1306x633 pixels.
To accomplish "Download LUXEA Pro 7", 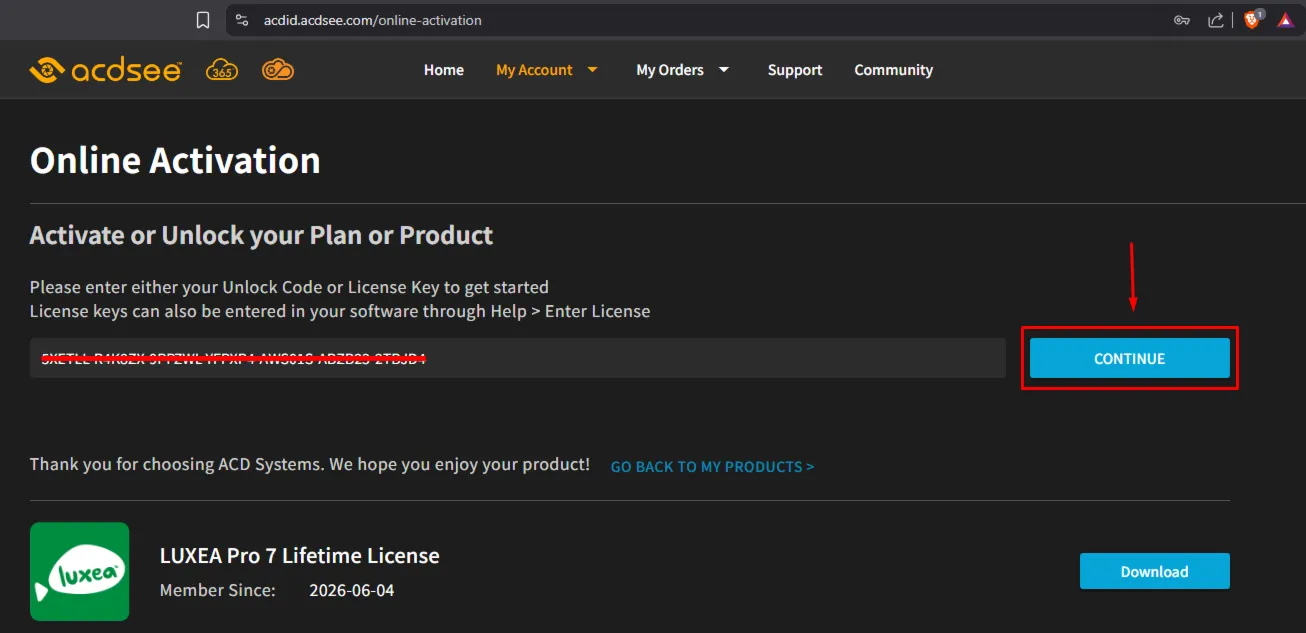I will (1155, 571).
